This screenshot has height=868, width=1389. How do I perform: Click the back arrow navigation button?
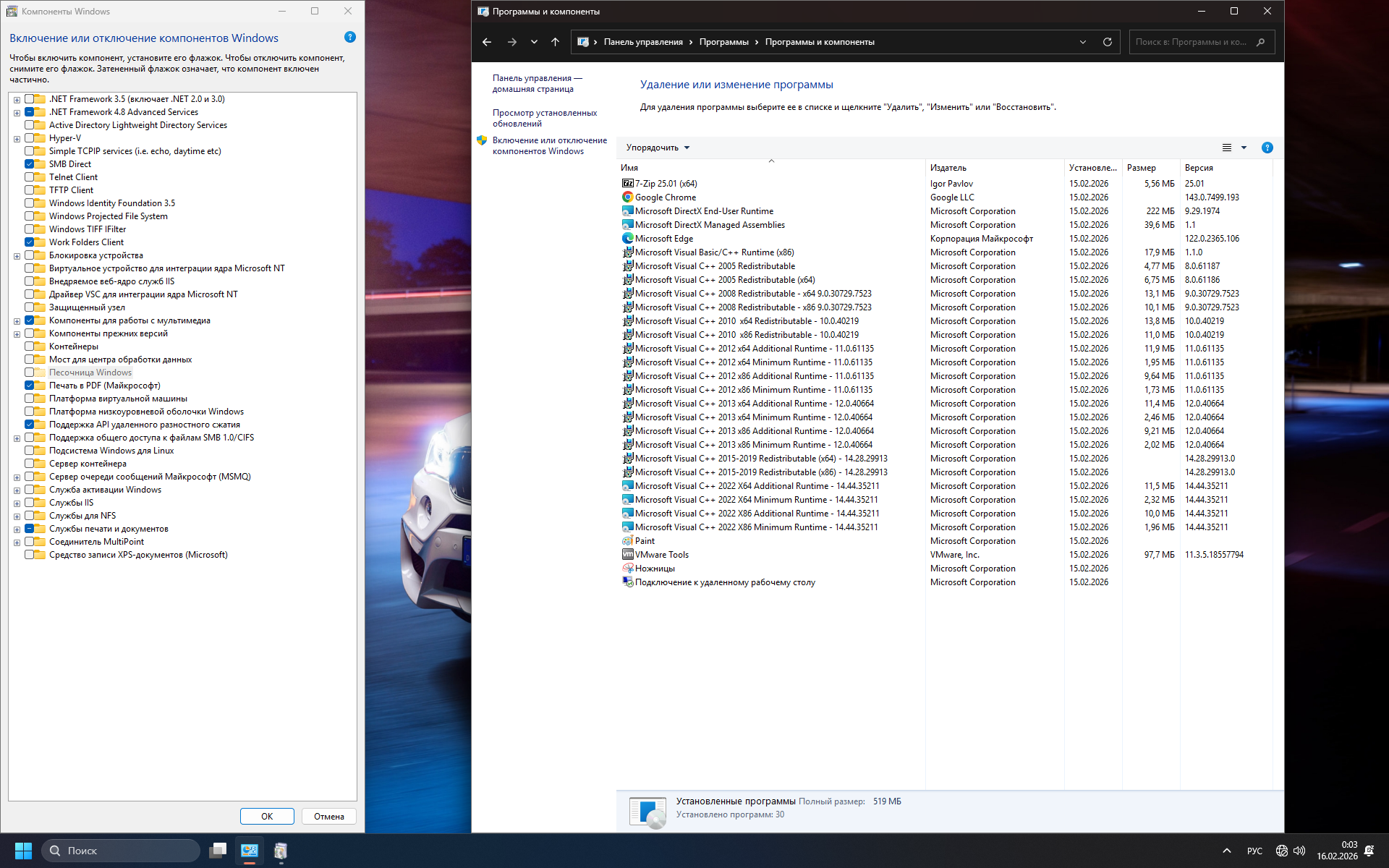[x=487, y=42]
